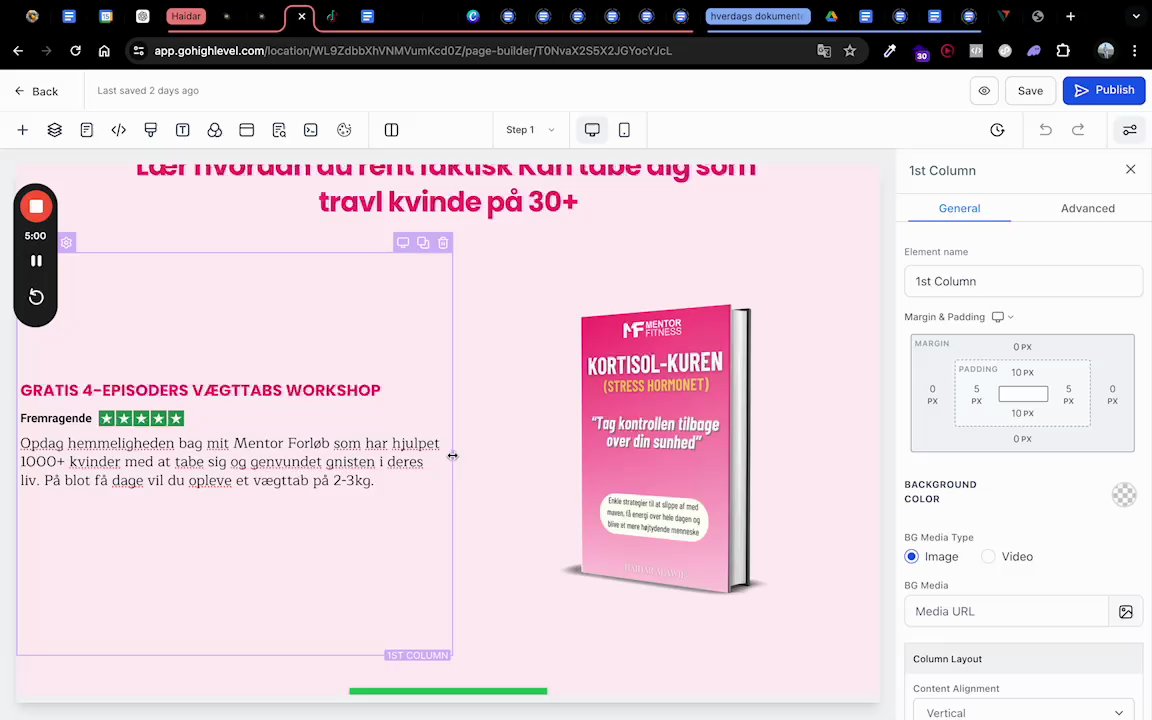Switch to the hverdags dokument tab
Image resolution: width=1152 pixels, height=720 pixels.
757,16
